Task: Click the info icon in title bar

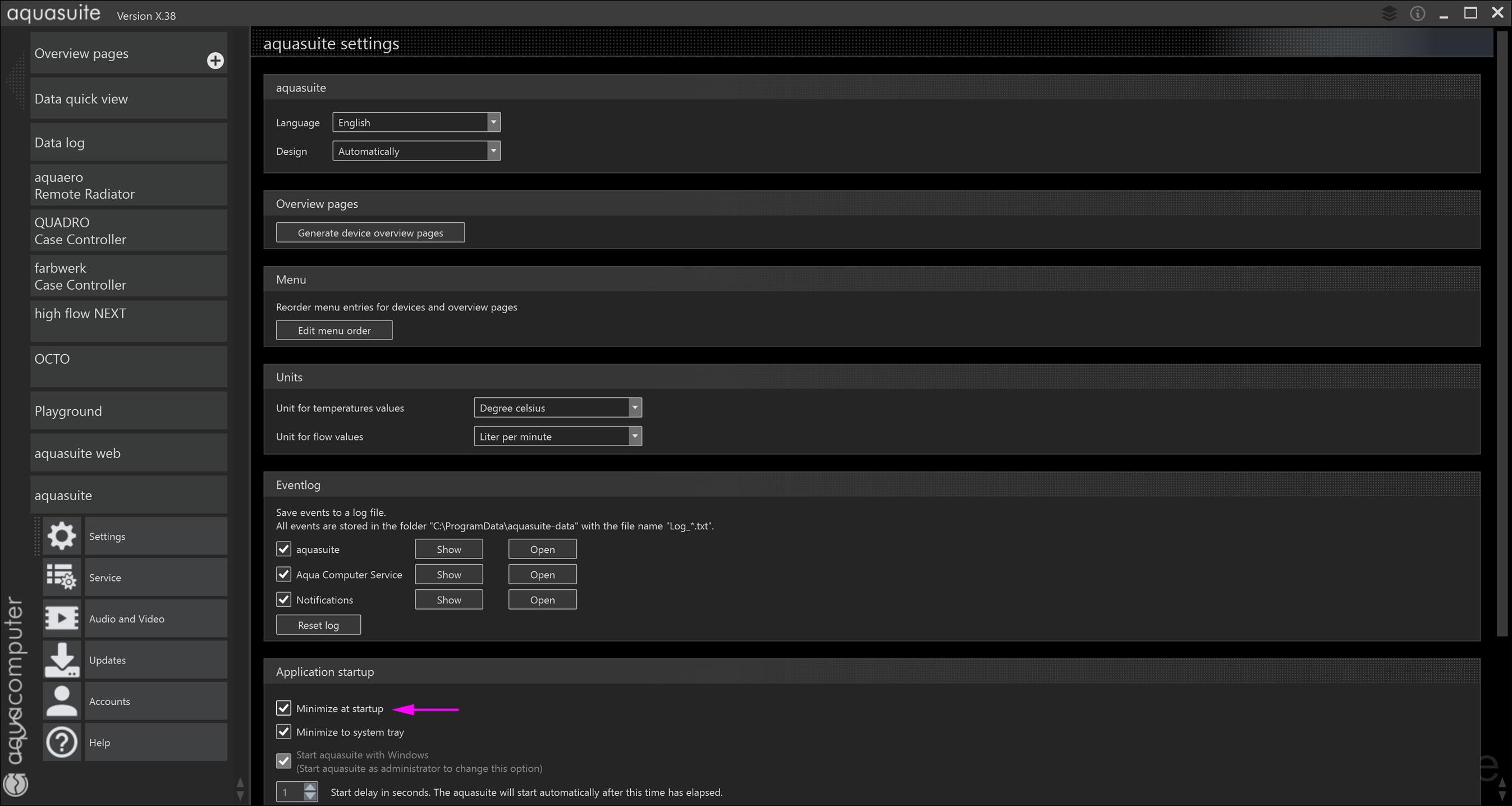Action: point(1417,13)
